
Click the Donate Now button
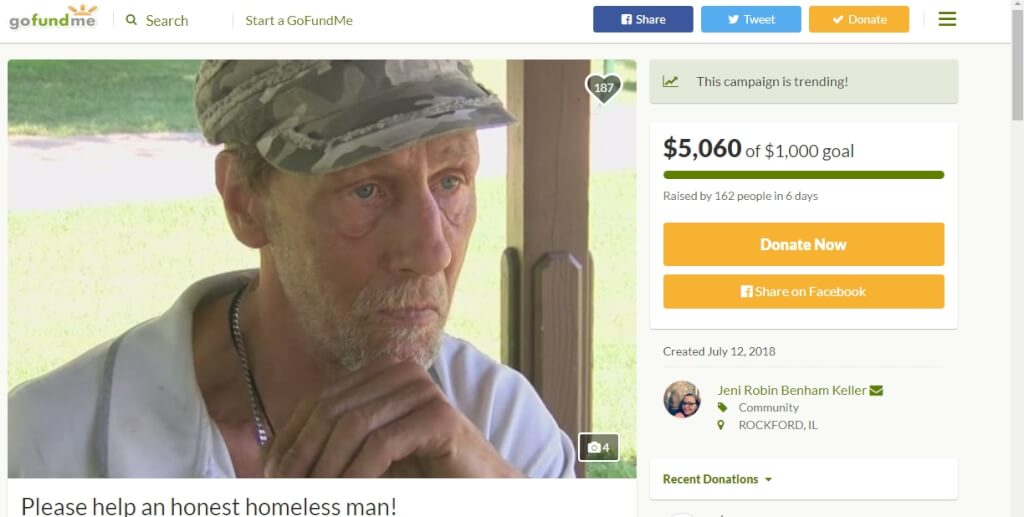803,244
